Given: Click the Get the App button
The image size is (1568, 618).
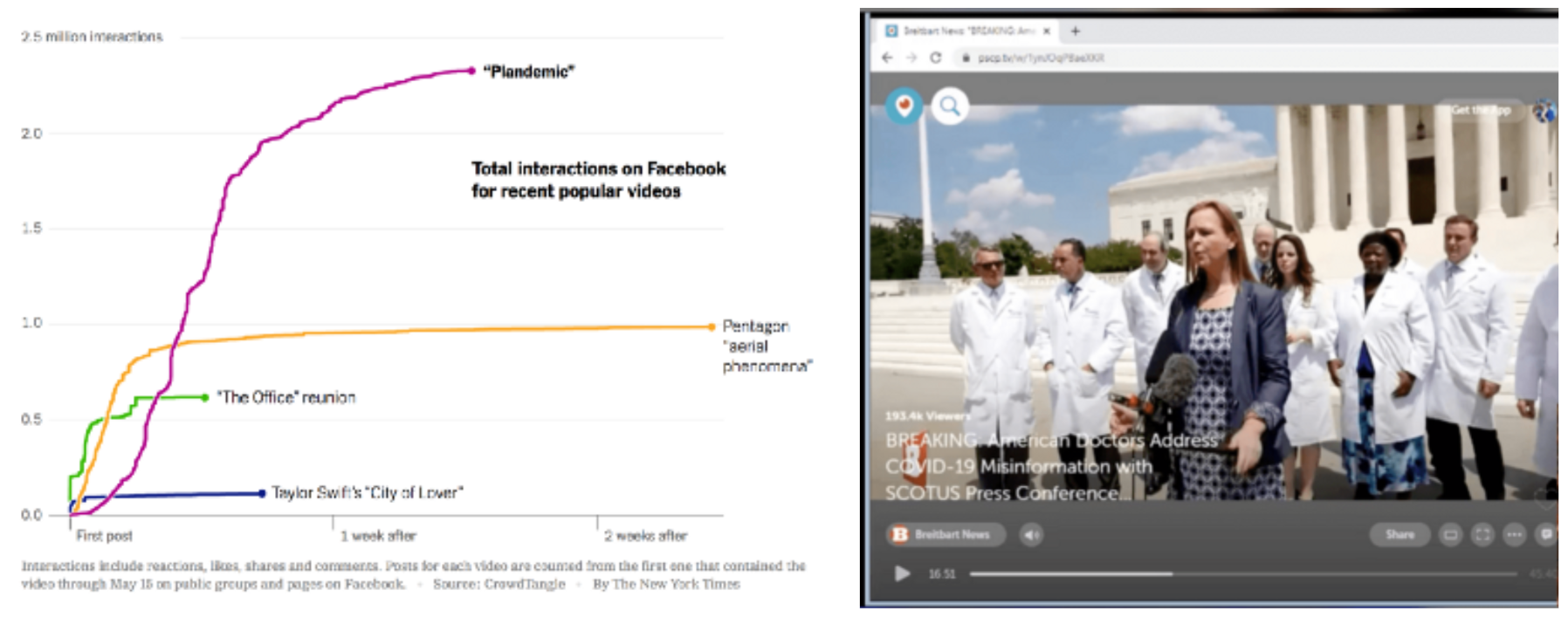Looking at the screenshot, I should 1481,110.
